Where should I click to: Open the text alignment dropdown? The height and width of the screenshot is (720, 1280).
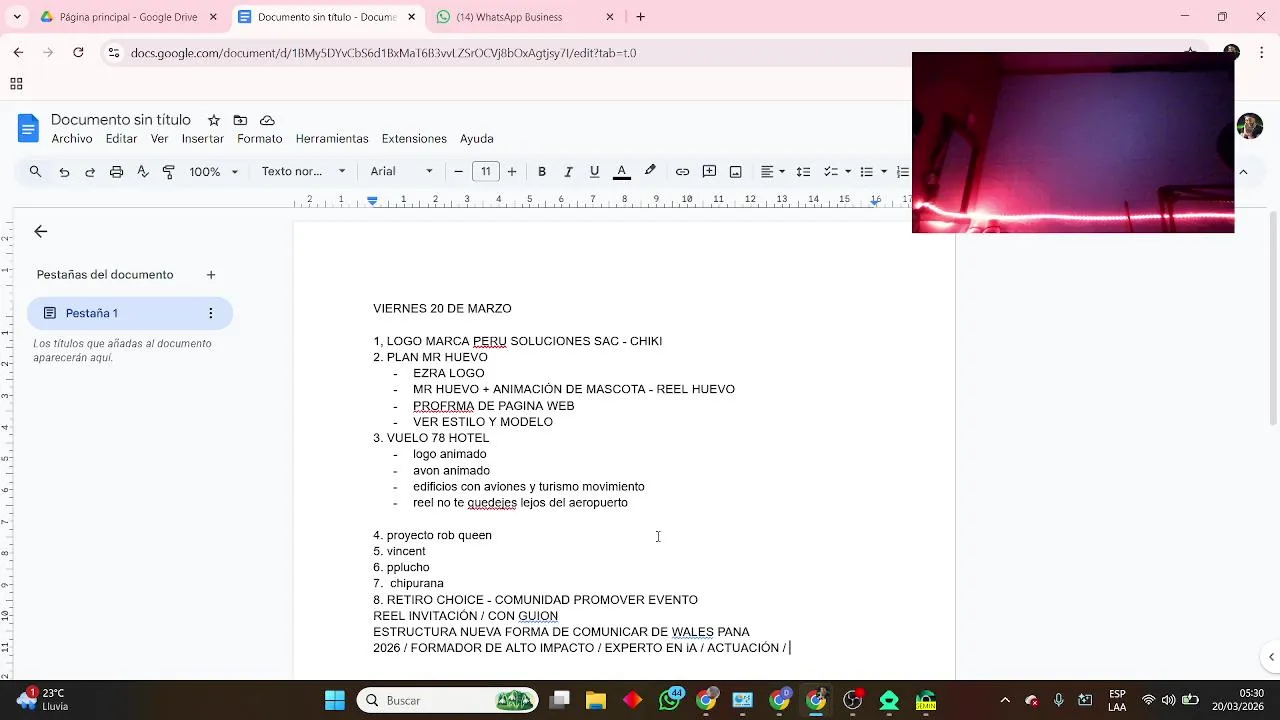(x=773, y=172)
